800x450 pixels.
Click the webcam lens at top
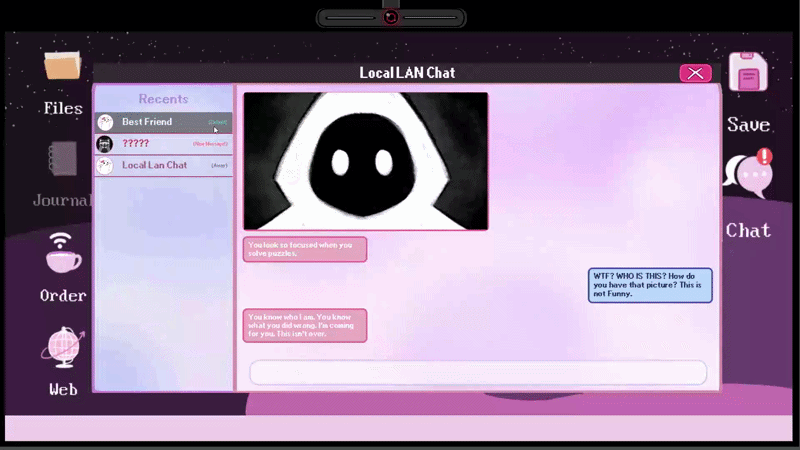[391, 17]
